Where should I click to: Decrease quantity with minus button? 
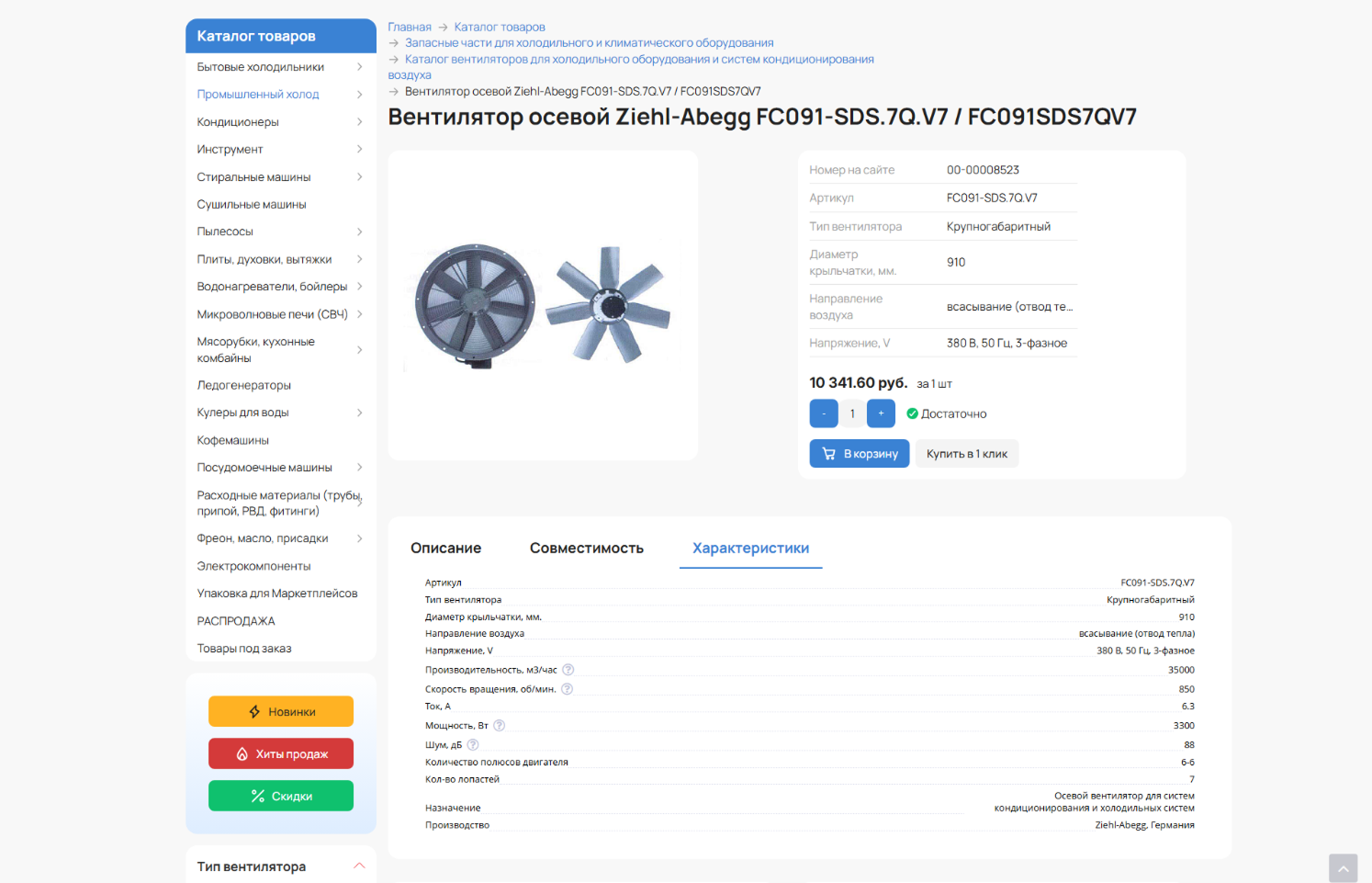click(x=824, y=413)
